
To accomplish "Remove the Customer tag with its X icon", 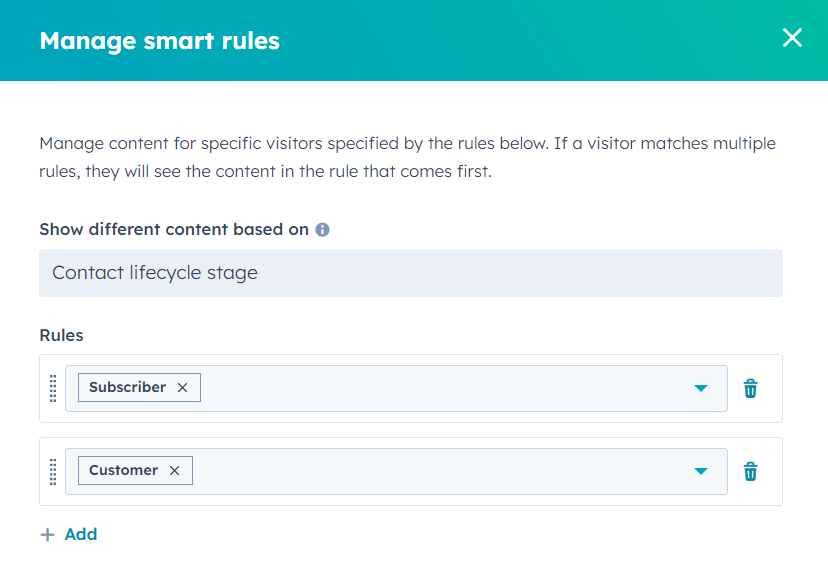I will [175, 470].
